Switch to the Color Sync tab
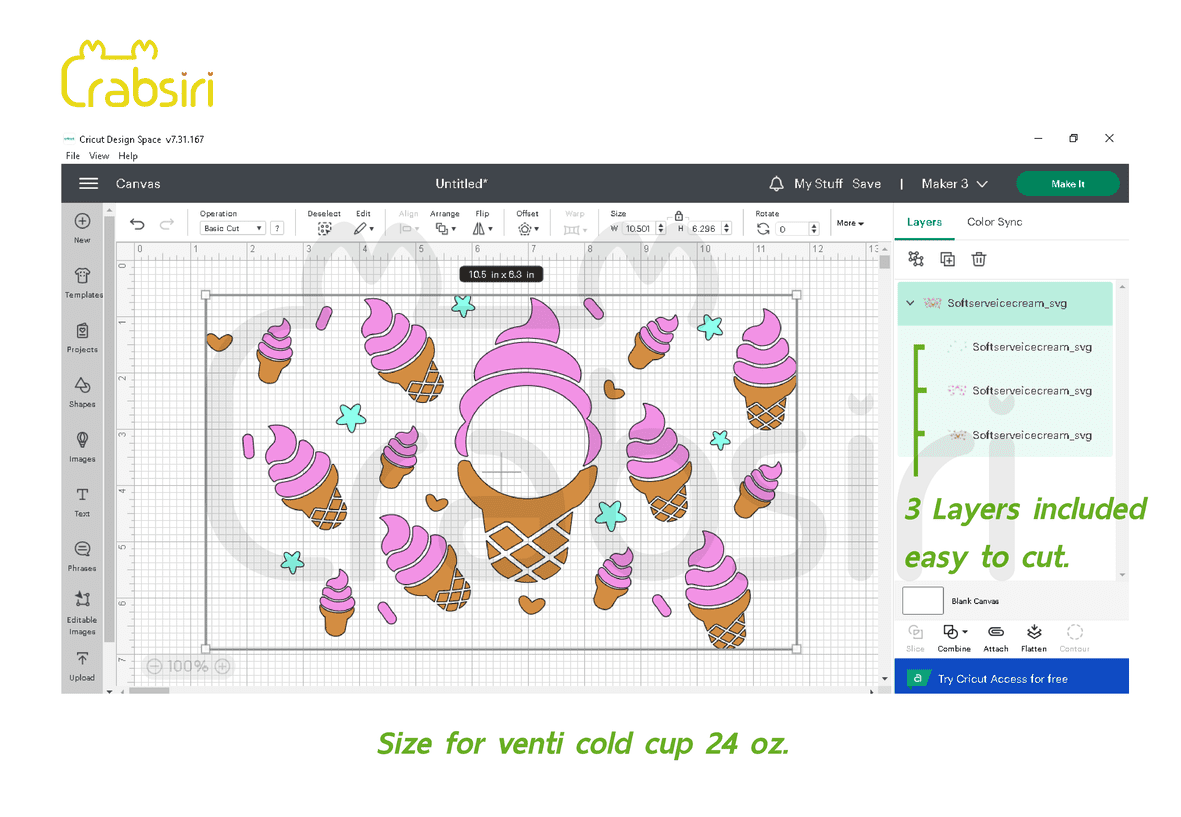 pyautogui.click(x=994, y=222)
